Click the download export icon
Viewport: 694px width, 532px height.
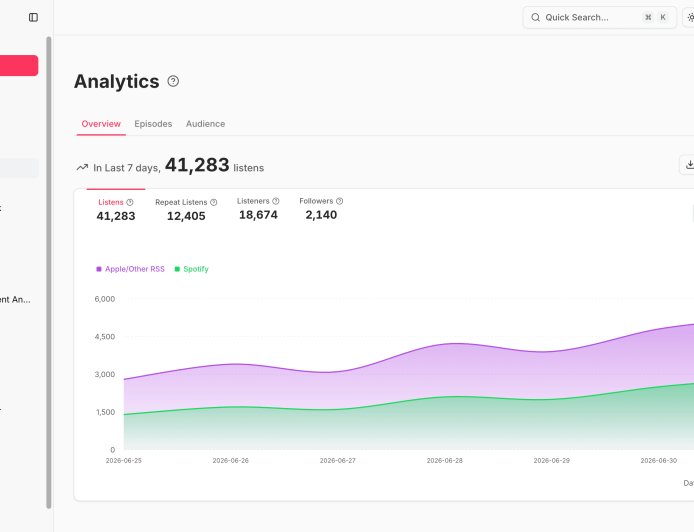689,165
